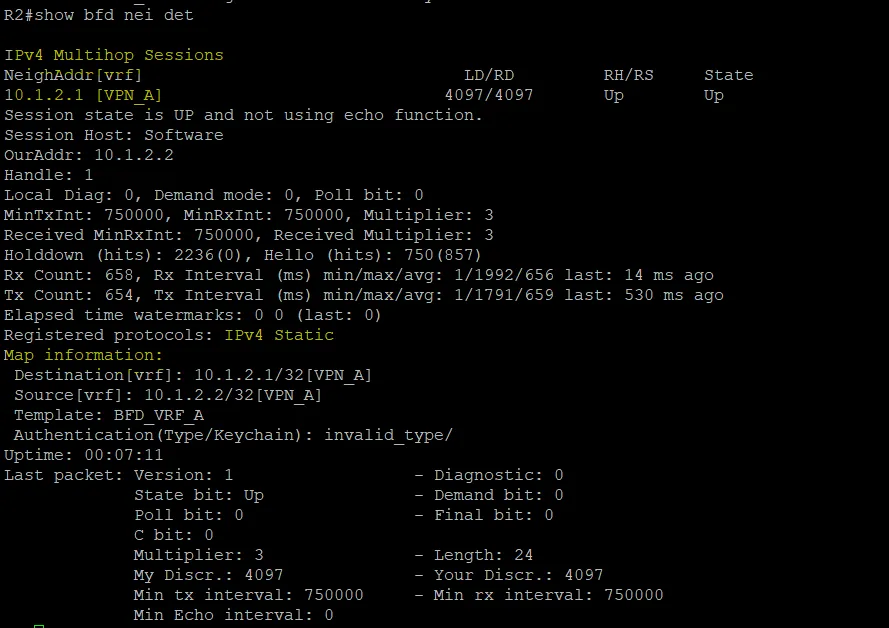Viewport: 889px width, 628px height.
Task: Click the RH/RS column header
Action: pos(628,75)
